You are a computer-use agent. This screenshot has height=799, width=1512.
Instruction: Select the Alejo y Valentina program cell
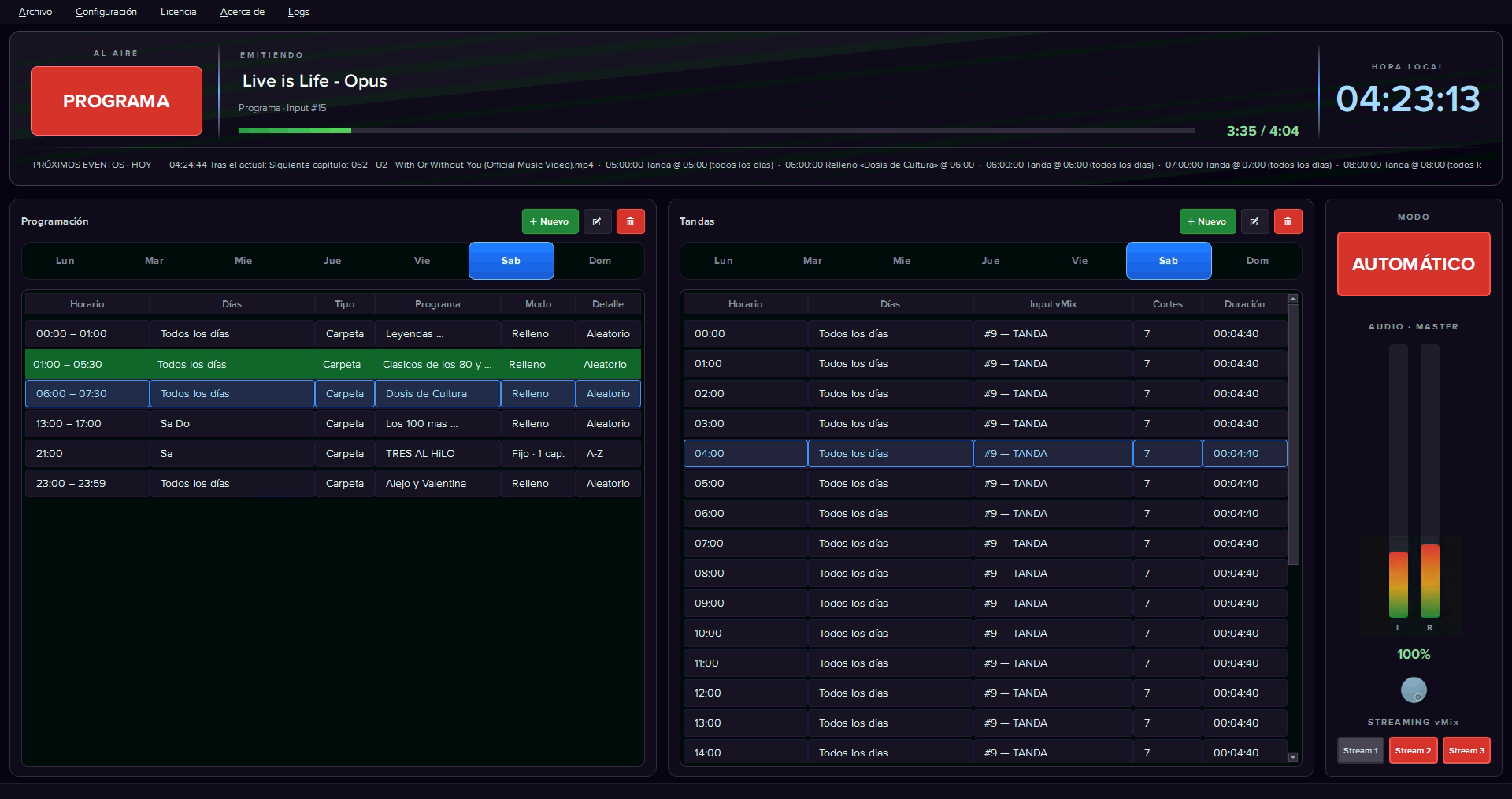[x=437, y=484]
